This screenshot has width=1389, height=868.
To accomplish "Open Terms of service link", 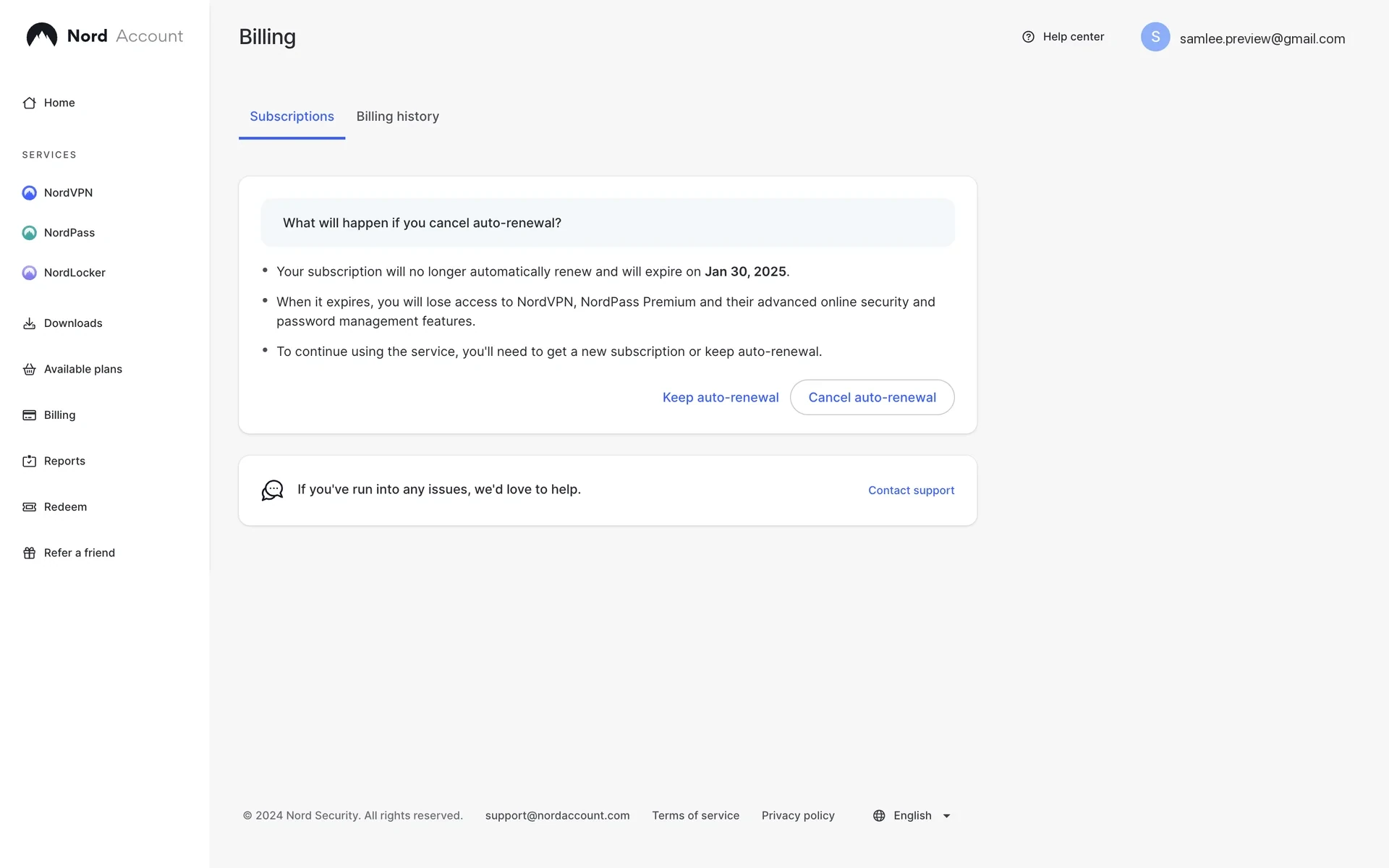I will (x=695, y=816).
